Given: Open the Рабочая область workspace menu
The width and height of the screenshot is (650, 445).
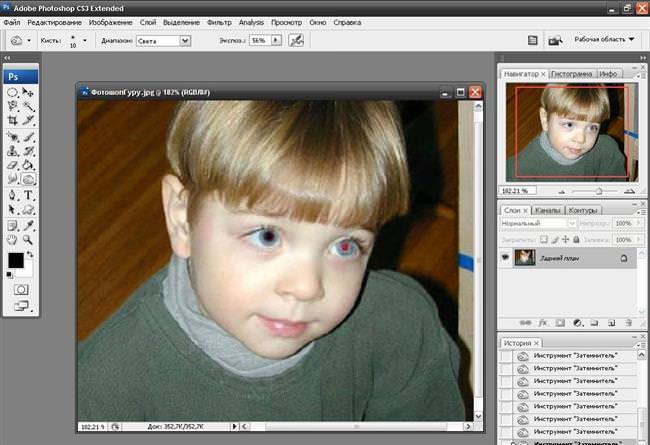Looking at the screenshot, I should click(x=604, y=39).
